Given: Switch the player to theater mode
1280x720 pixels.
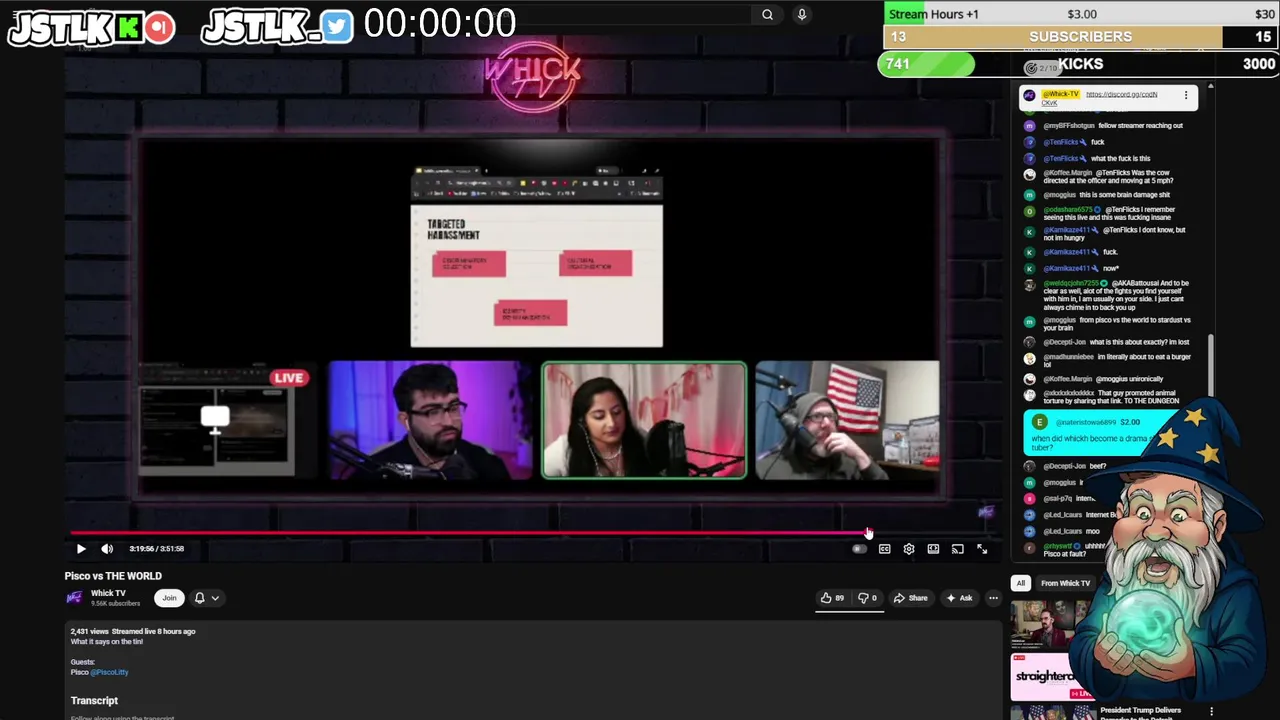Looking at the screenshot, I should coord(933,549).
